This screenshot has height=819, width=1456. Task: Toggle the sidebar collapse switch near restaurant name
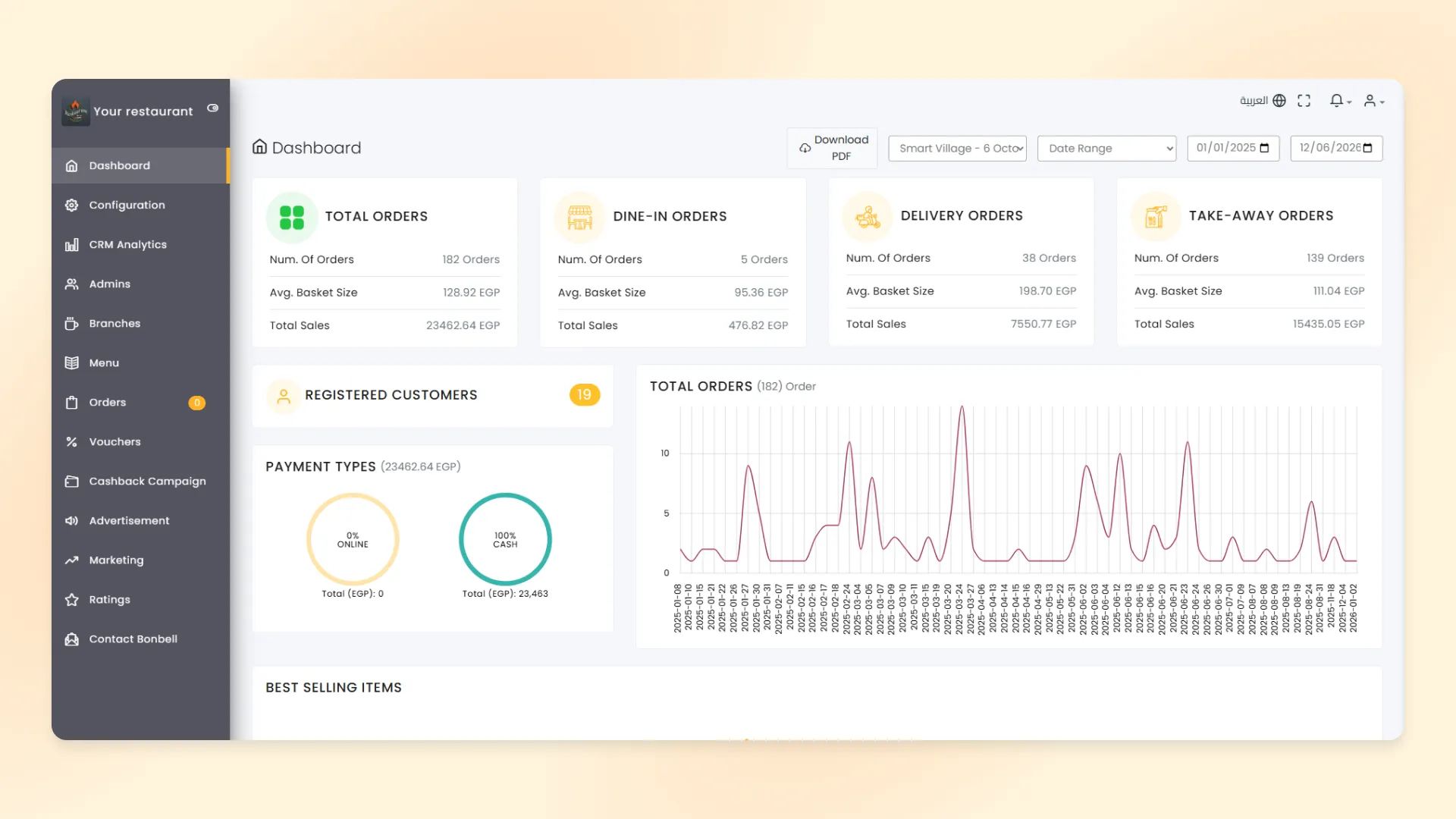click(213, 108)
